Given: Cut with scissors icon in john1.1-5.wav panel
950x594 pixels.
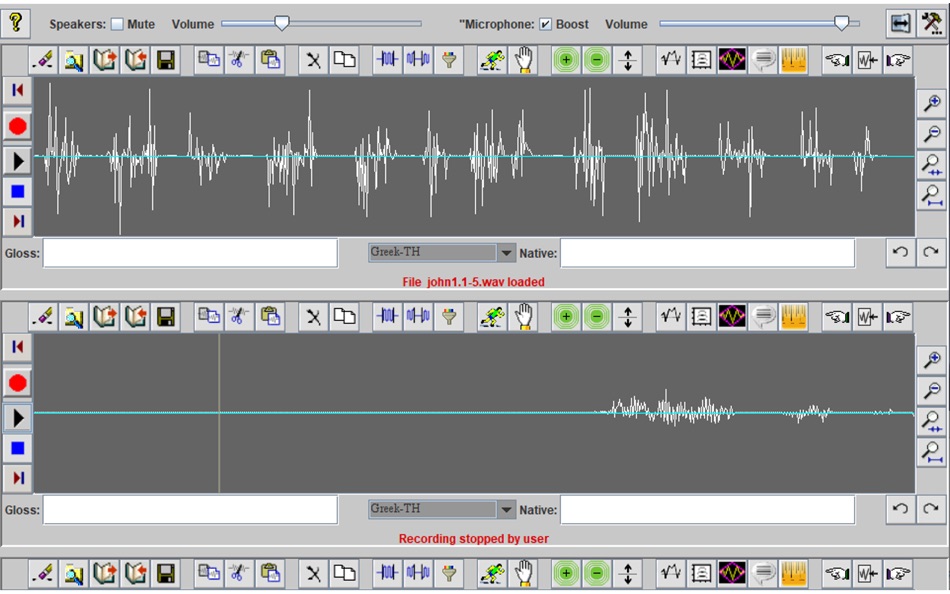Looking at the screenshot, I should point(239,60).
